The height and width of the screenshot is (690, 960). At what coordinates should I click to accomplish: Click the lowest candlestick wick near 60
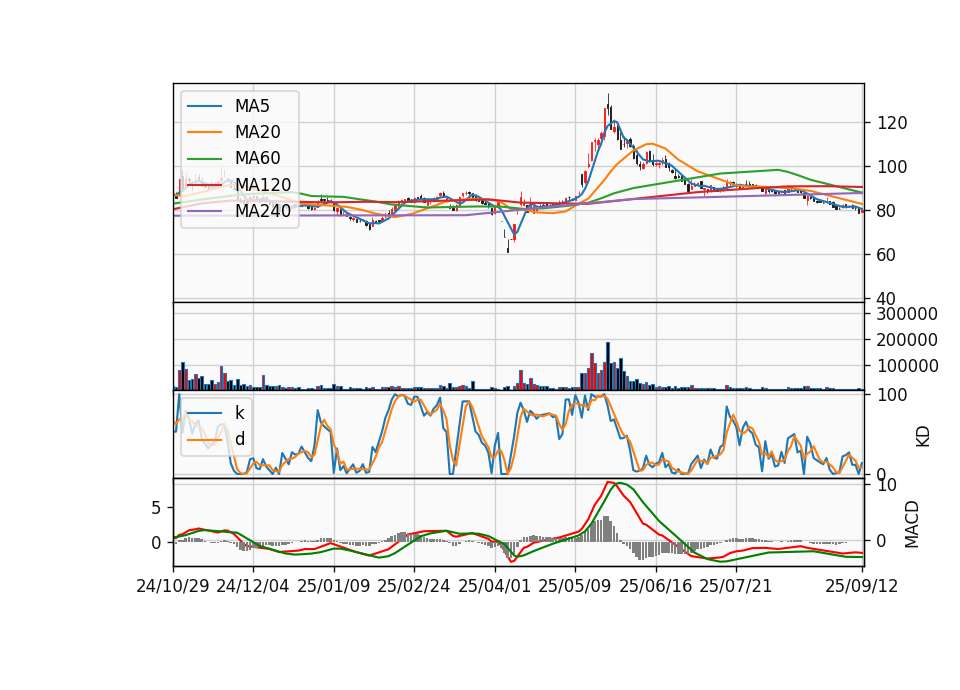click(508, 247)
